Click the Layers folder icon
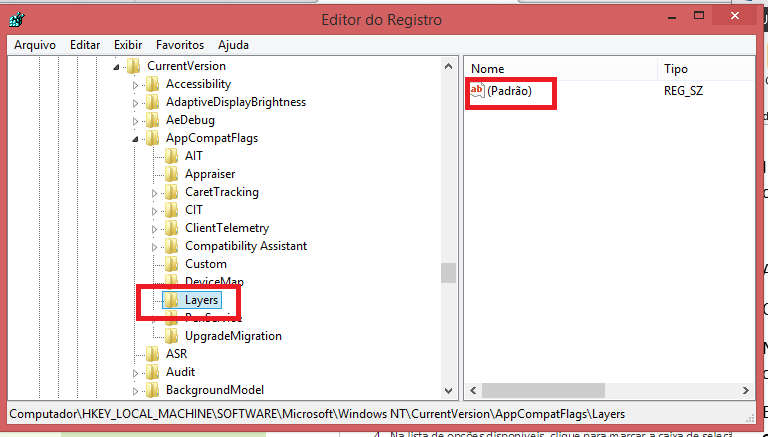 (170, 300)
